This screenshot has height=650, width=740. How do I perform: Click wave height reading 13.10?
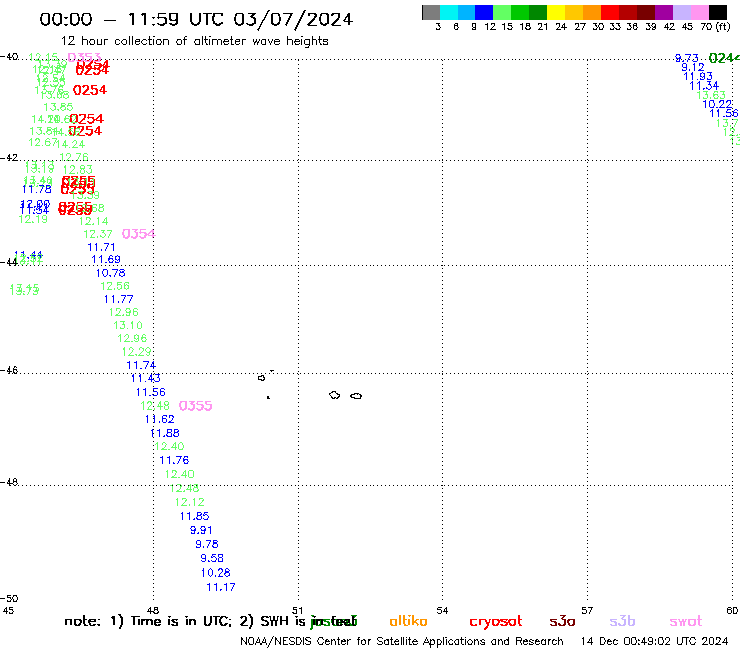tap(127, 325)
